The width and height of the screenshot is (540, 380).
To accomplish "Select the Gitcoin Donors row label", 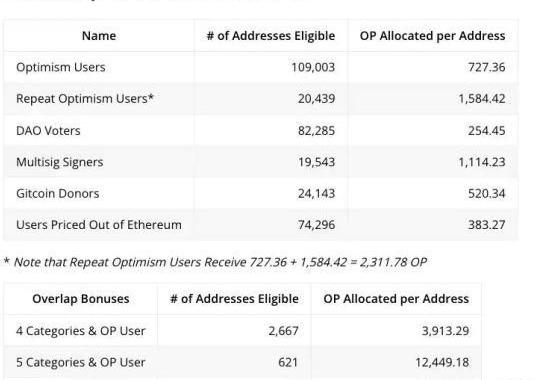I will [58, 194].
